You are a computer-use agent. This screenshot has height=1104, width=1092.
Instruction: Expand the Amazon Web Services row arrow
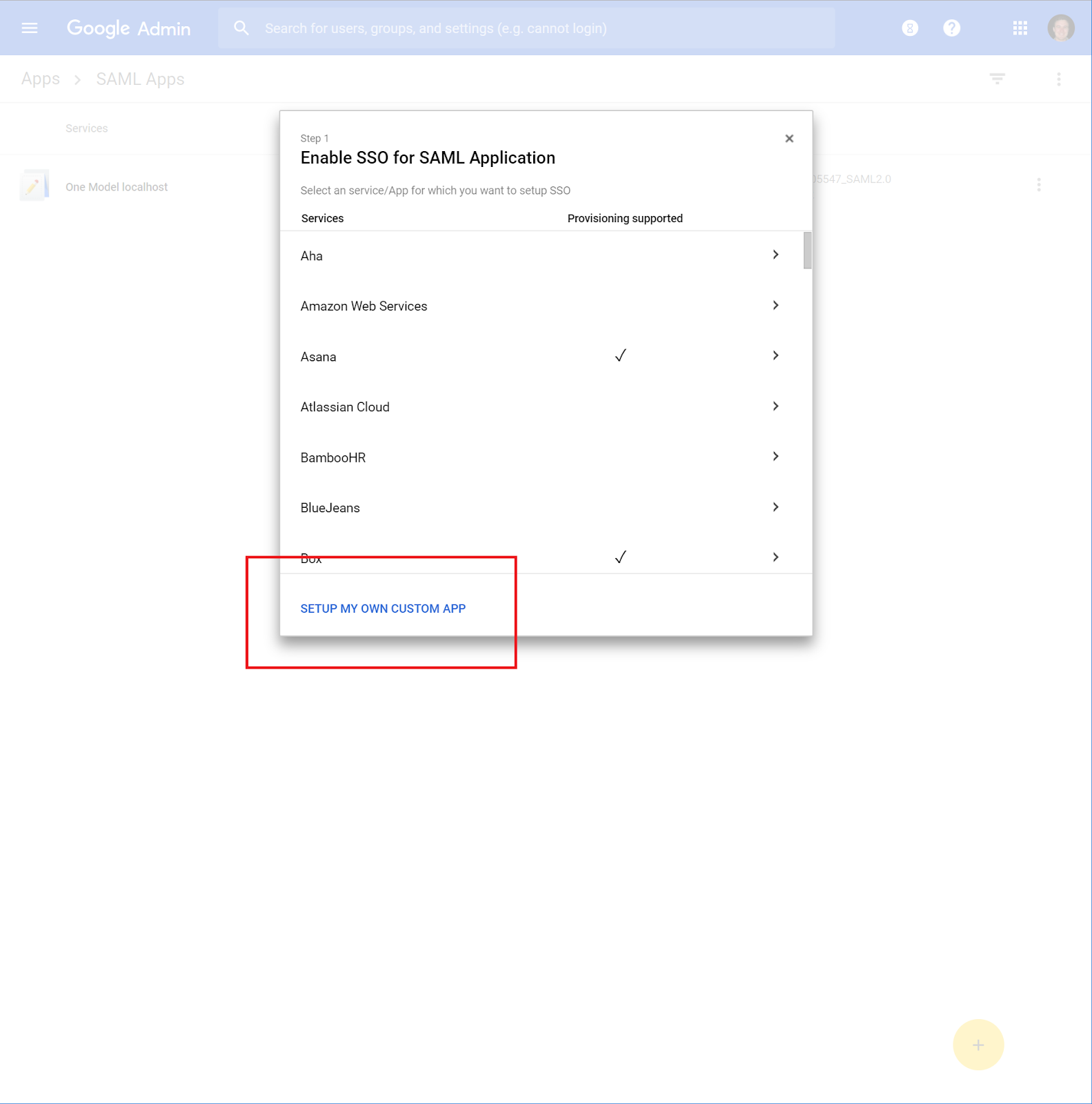pos(775,305)
